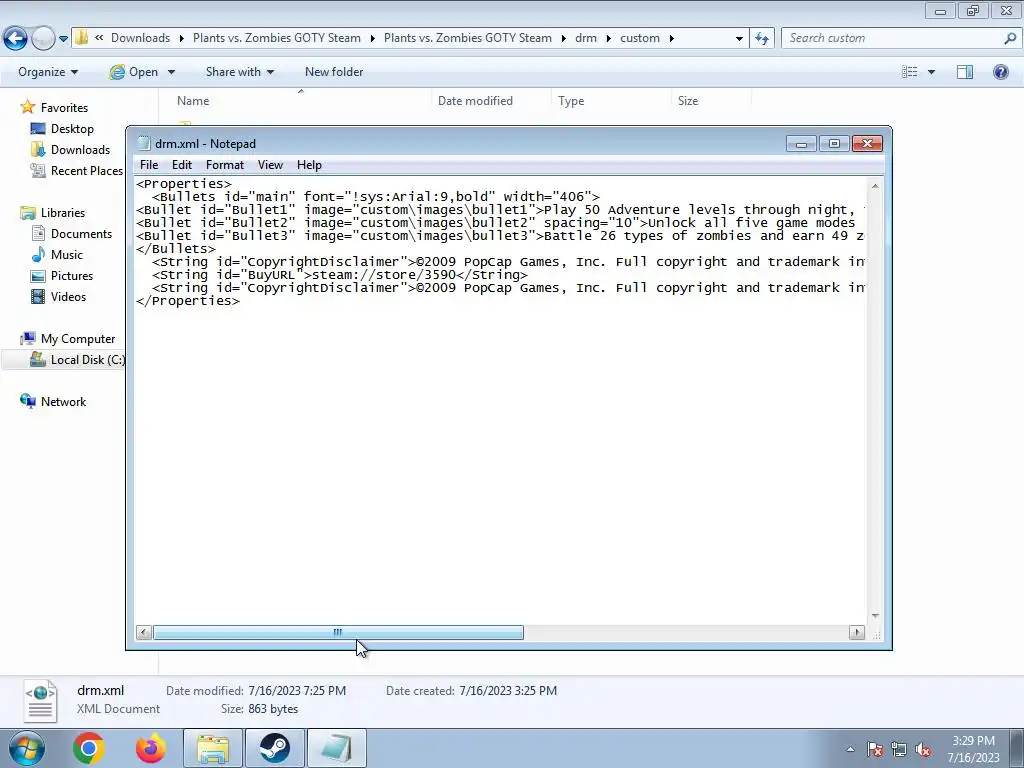Click the Explorer Back arrow button

pyautogui.click(x=16, y=39)
